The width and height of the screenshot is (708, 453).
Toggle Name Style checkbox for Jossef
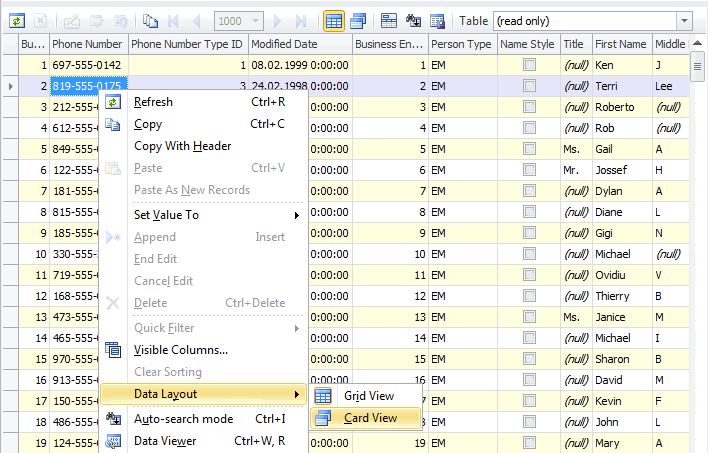[x=529, y=170]
